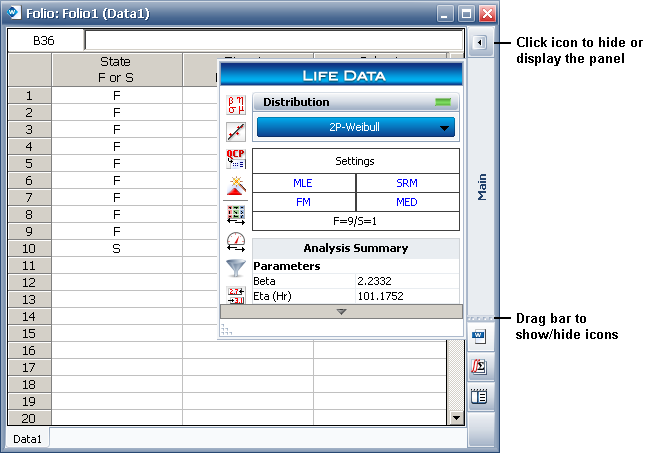Toggle the MLE analysis method setting

(302, 184)
